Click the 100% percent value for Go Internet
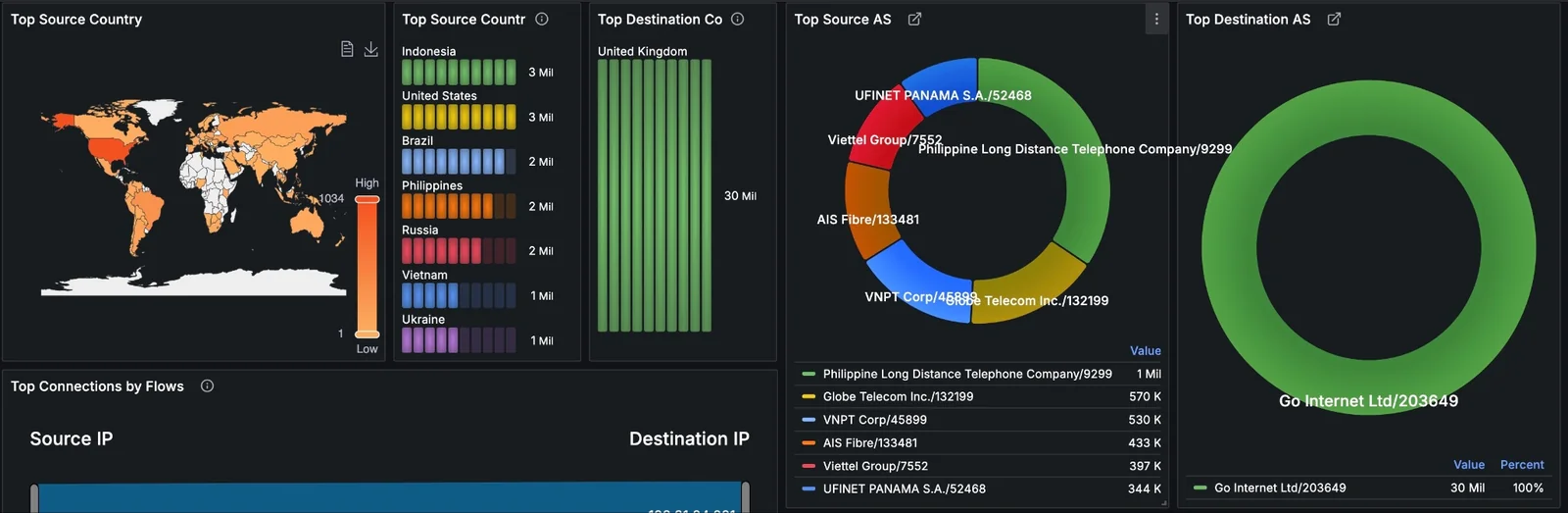 click(x=1528, y=487)
